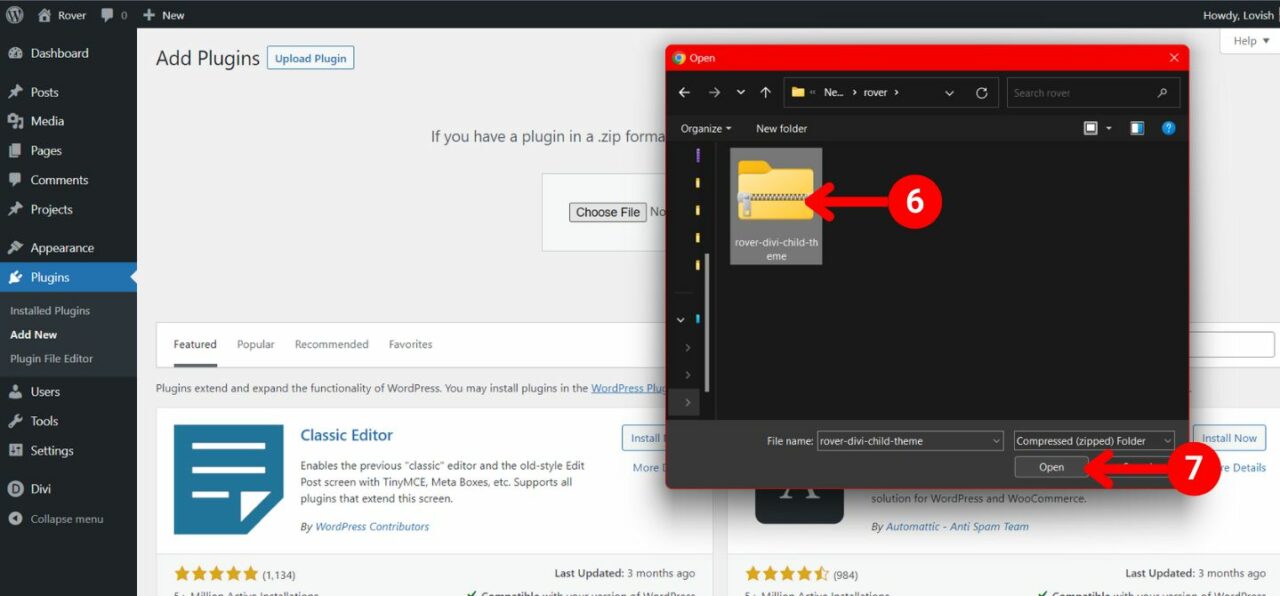Image resolution: width=1280 pixels, height=596 pixels.
Task: Click the WordPress logo icon
Action: pos(15,15)
